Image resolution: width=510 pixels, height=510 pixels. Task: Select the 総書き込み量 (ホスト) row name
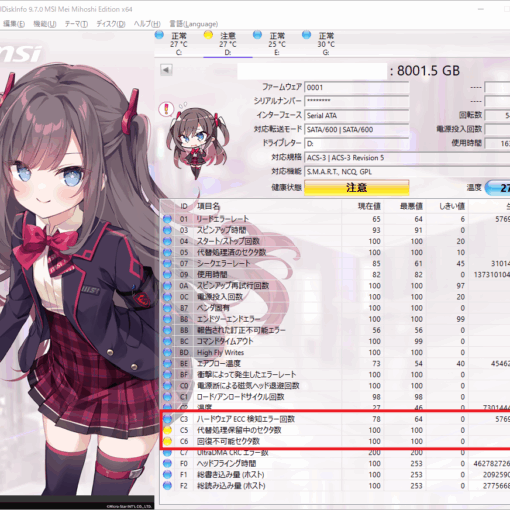tap(230, 475)
